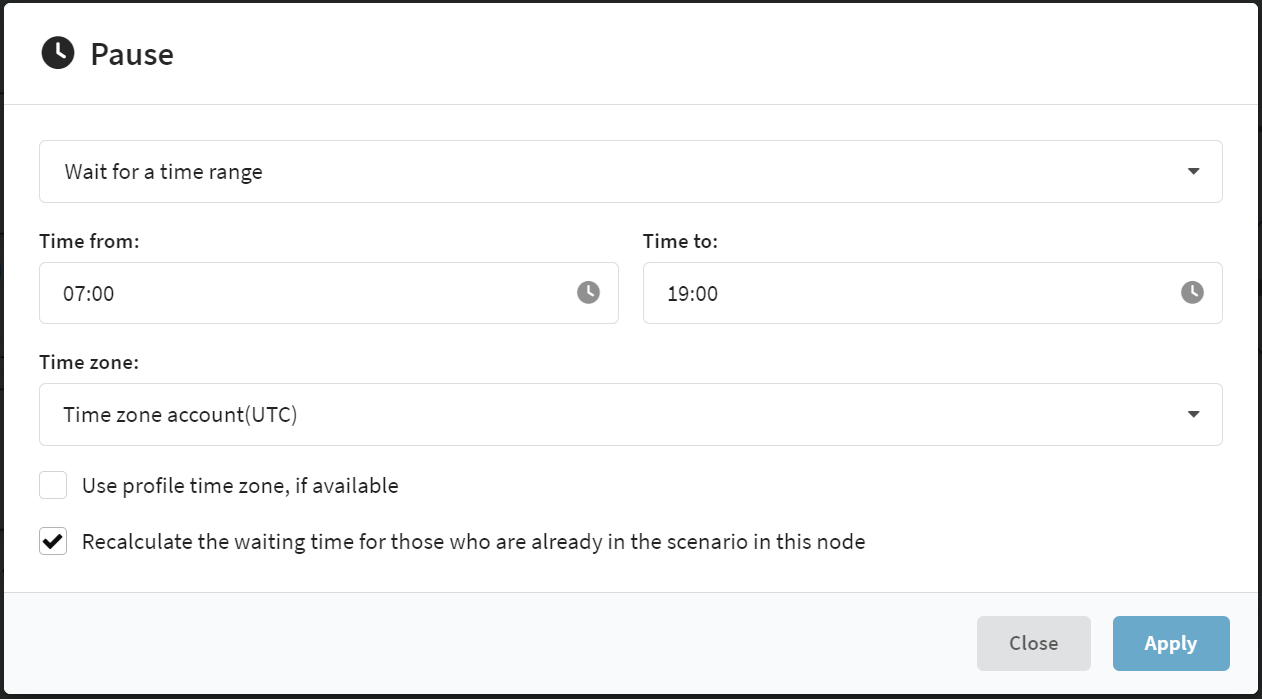
Task: Open time picker via Time from clock icon
Action: pos(588,292)
